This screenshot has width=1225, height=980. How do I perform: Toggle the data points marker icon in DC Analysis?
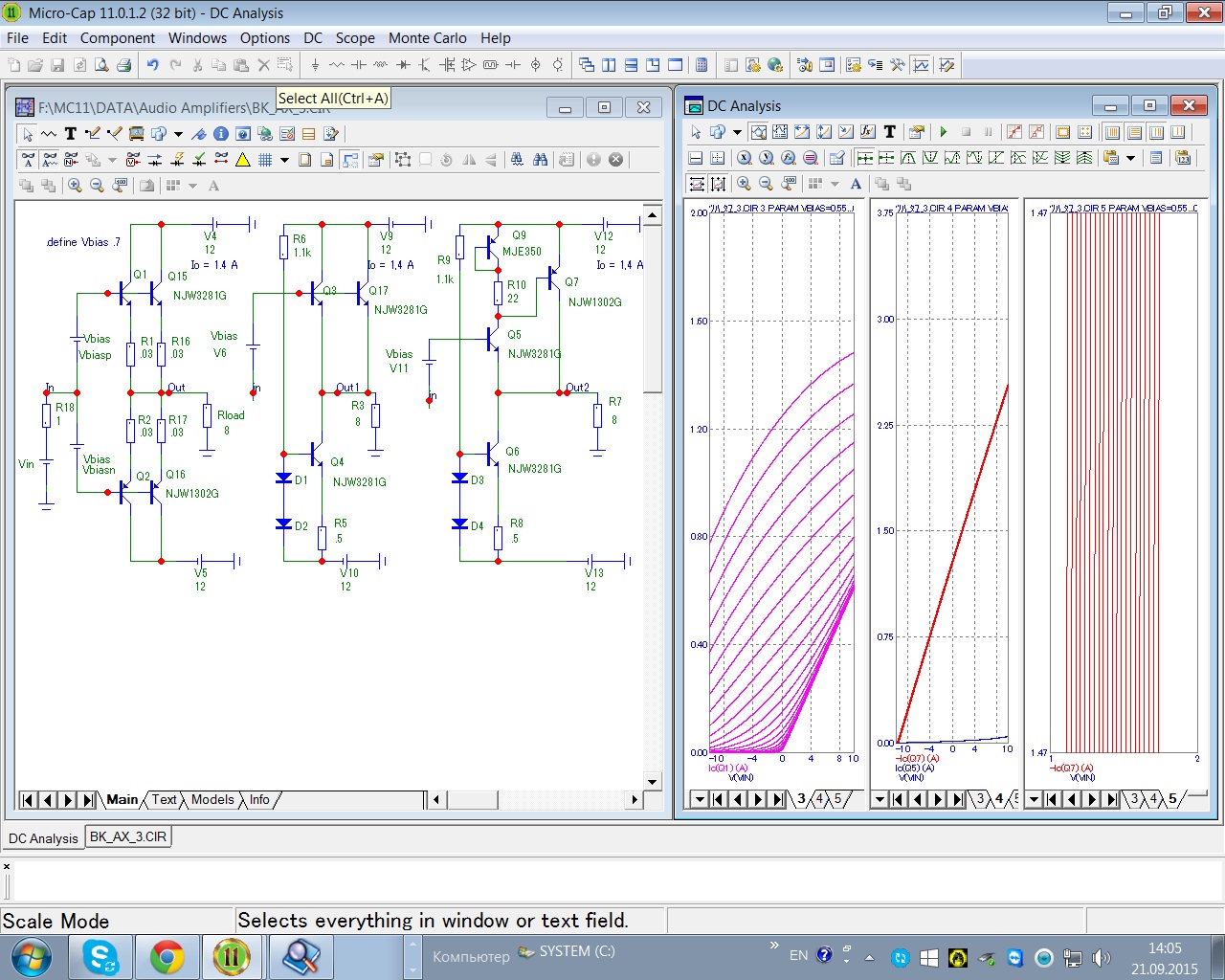pos(1014,132)
